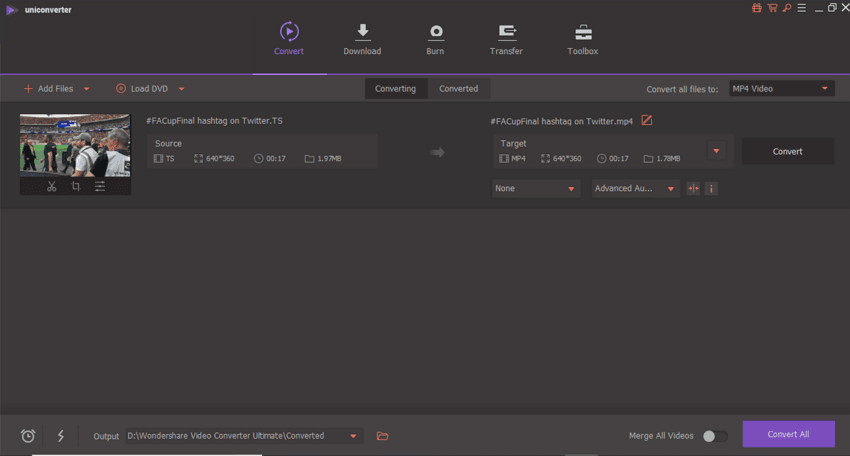Click the shopping cart icon in title bar
Screen dimensions: 850x456
point(771,8)
